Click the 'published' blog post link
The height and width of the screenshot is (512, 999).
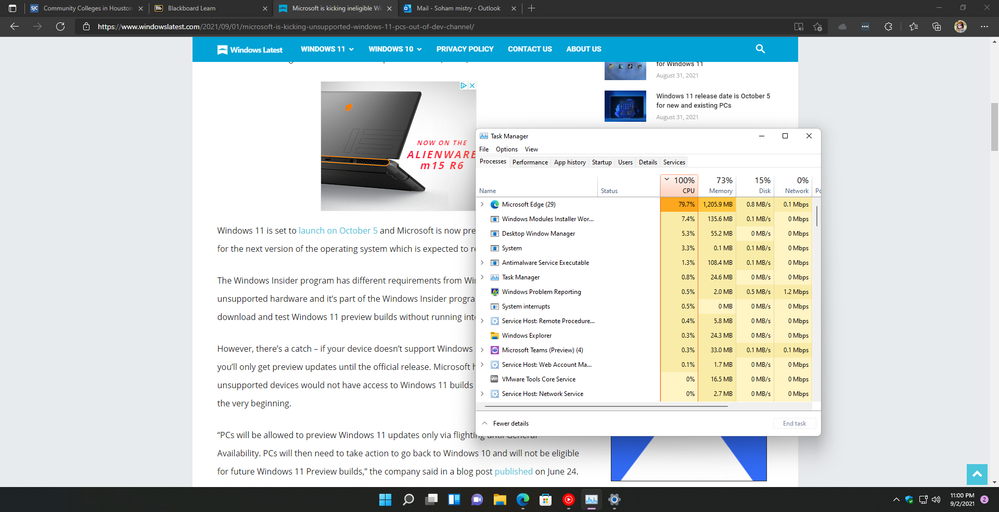[x=514, y=471]
